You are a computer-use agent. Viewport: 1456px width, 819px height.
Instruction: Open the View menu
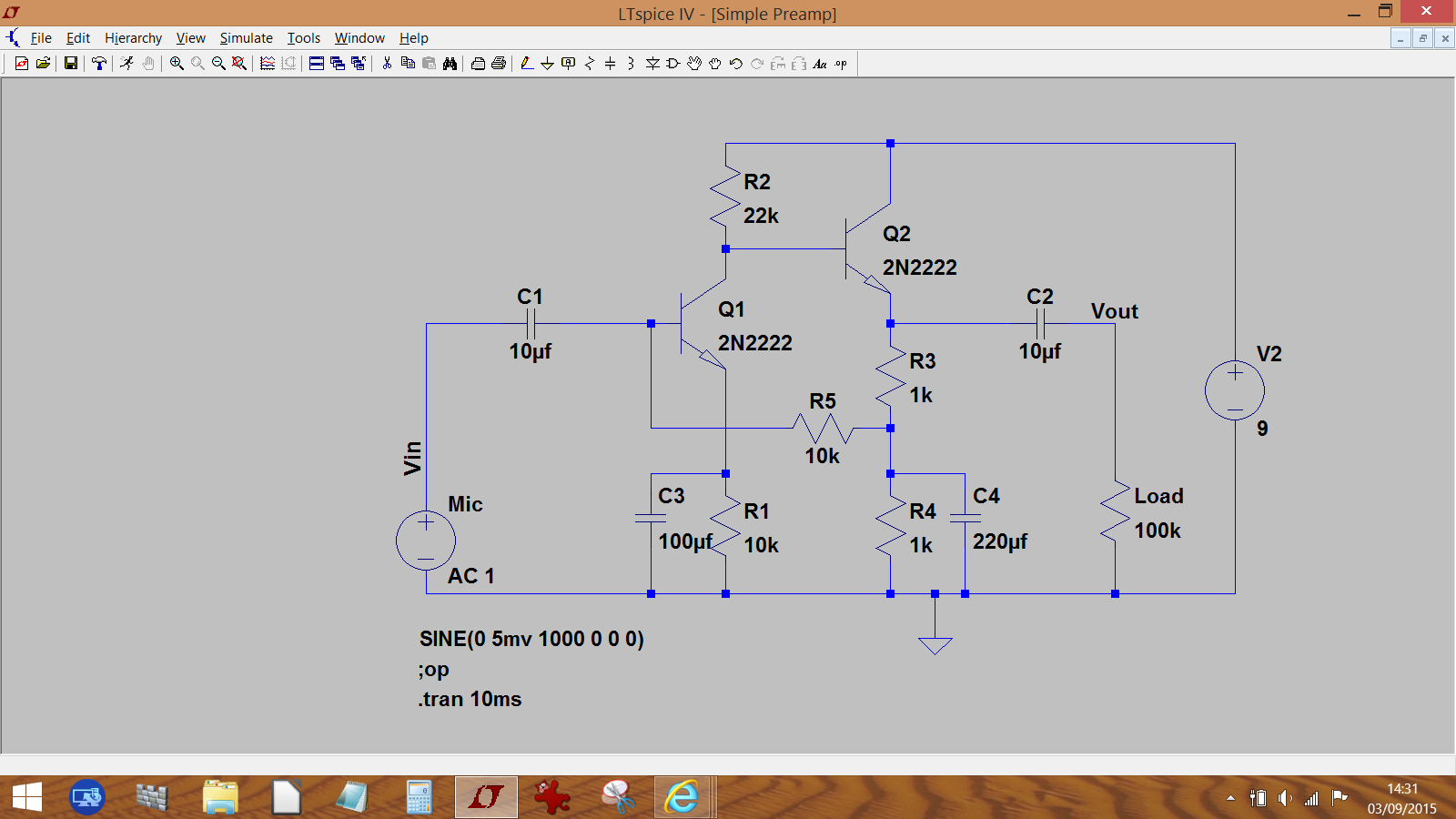(x=191, y=38)
